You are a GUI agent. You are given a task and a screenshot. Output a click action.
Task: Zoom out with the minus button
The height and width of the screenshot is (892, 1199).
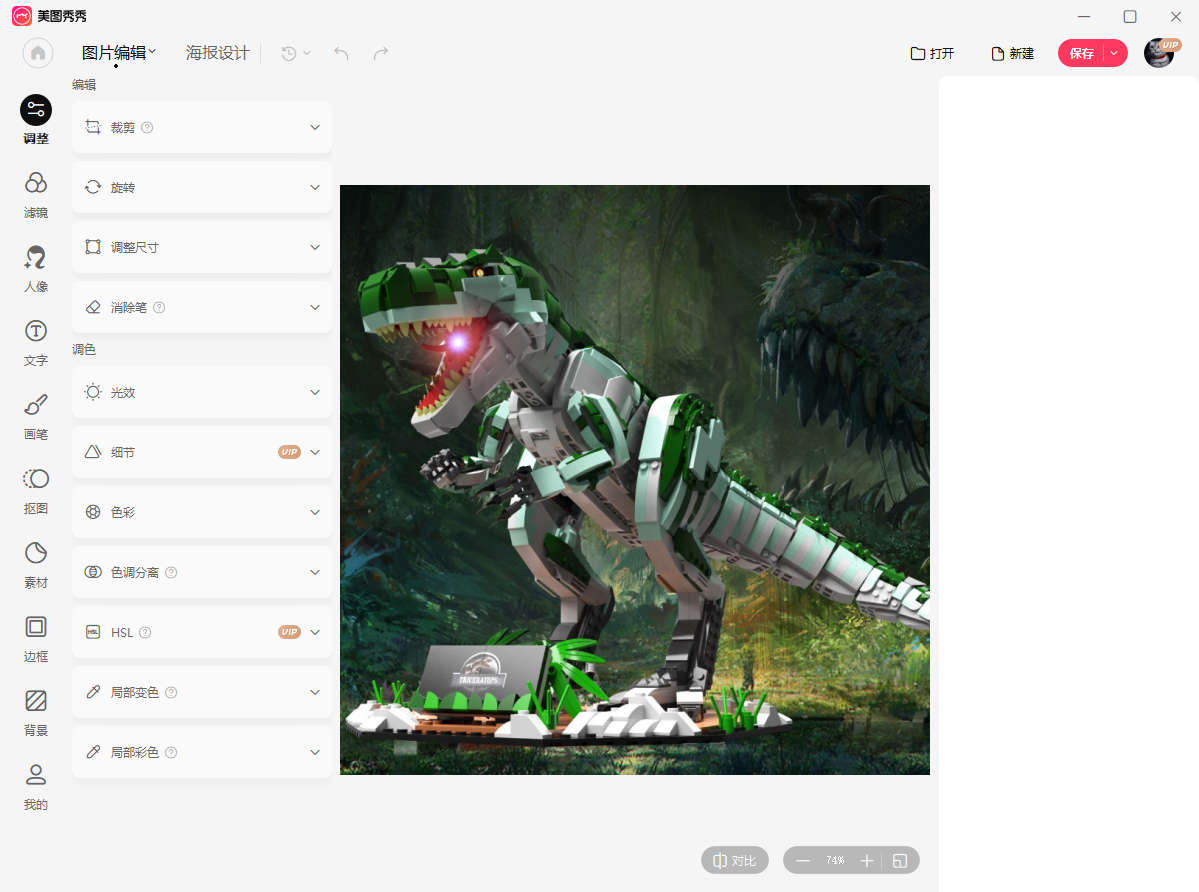(803, 861)
